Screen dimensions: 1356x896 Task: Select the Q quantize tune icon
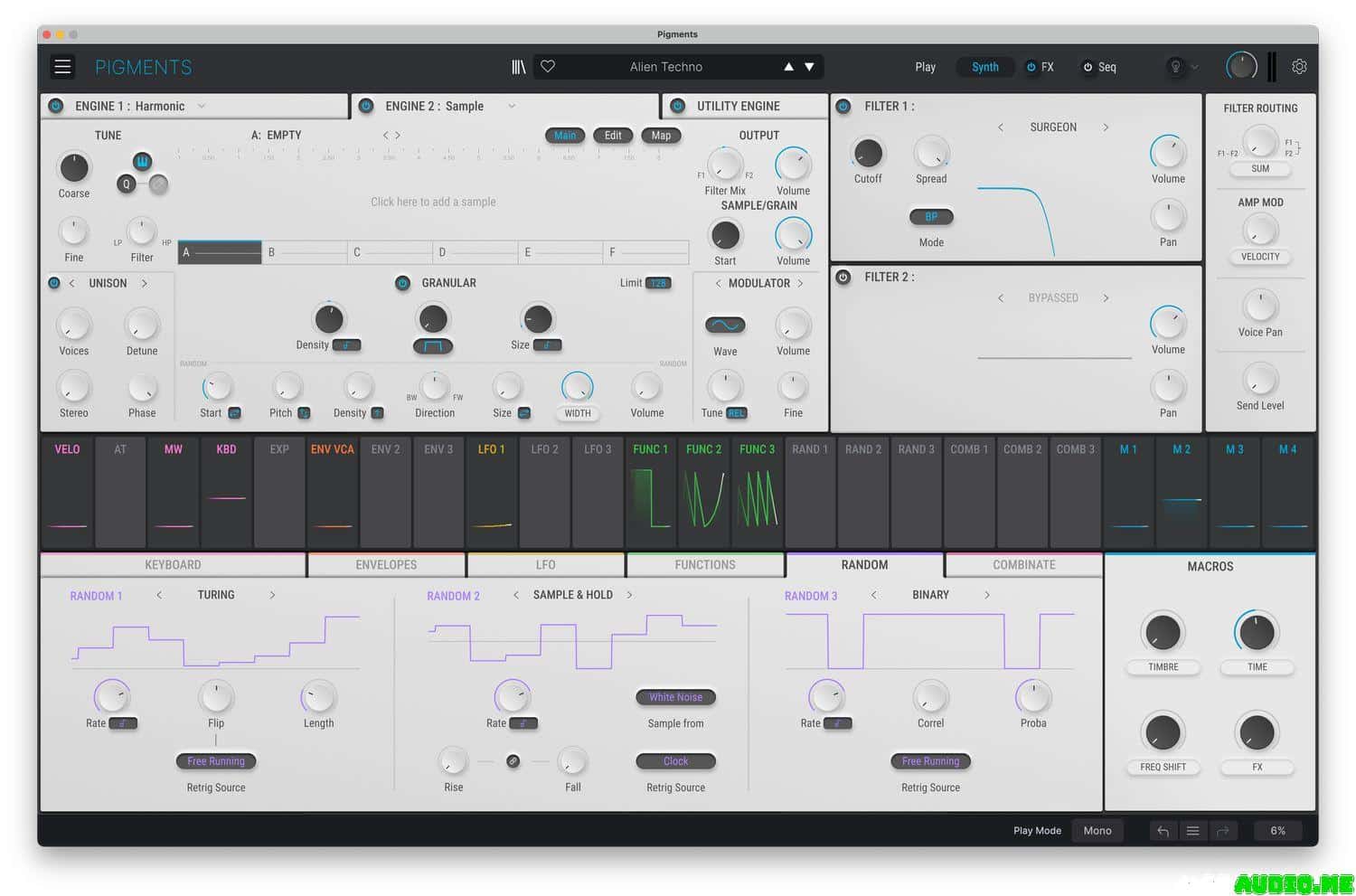pos(126,184)
